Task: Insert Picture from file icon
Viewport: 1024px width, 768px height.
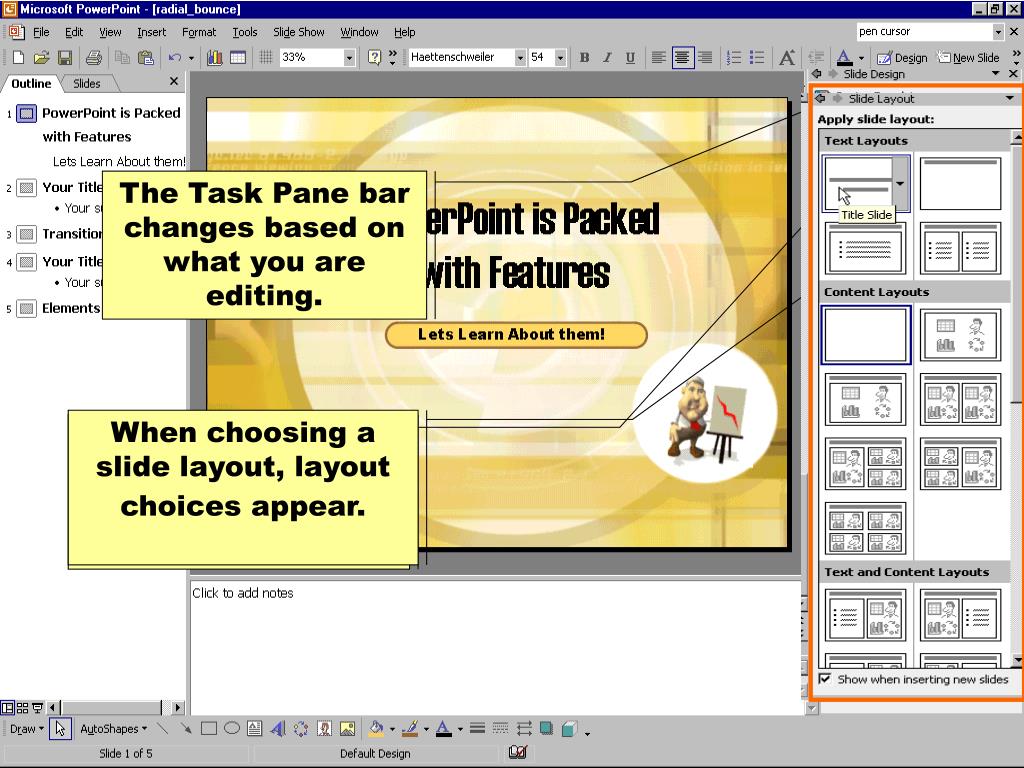Action: point(347,728)
